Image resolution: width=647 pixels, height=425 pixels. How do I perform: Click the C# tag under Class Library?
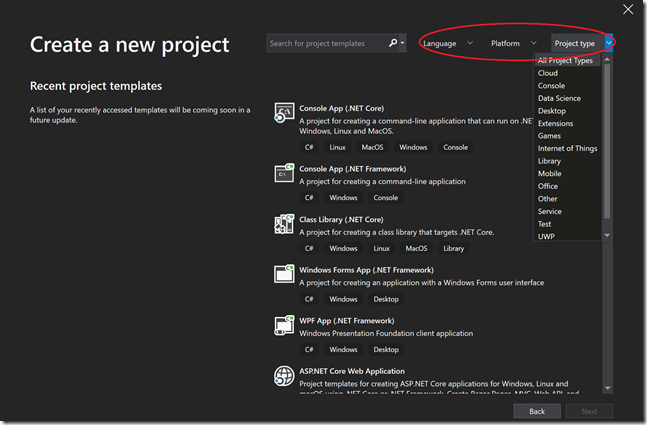pos(309,248)
